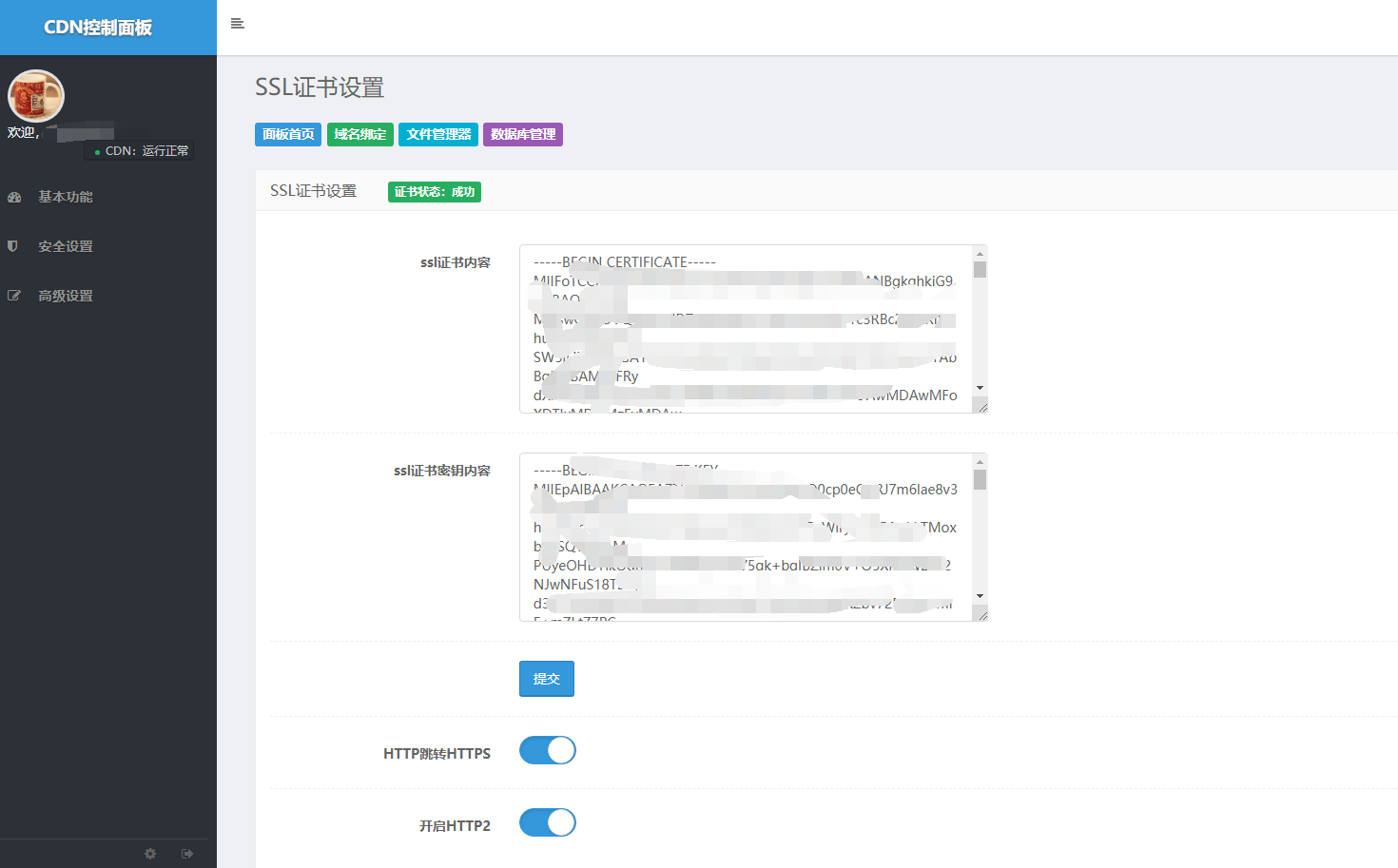Log out using the sign-out arrow icon
The image size is (1398, 868).
pyautogui.click(x=187, y=854)
